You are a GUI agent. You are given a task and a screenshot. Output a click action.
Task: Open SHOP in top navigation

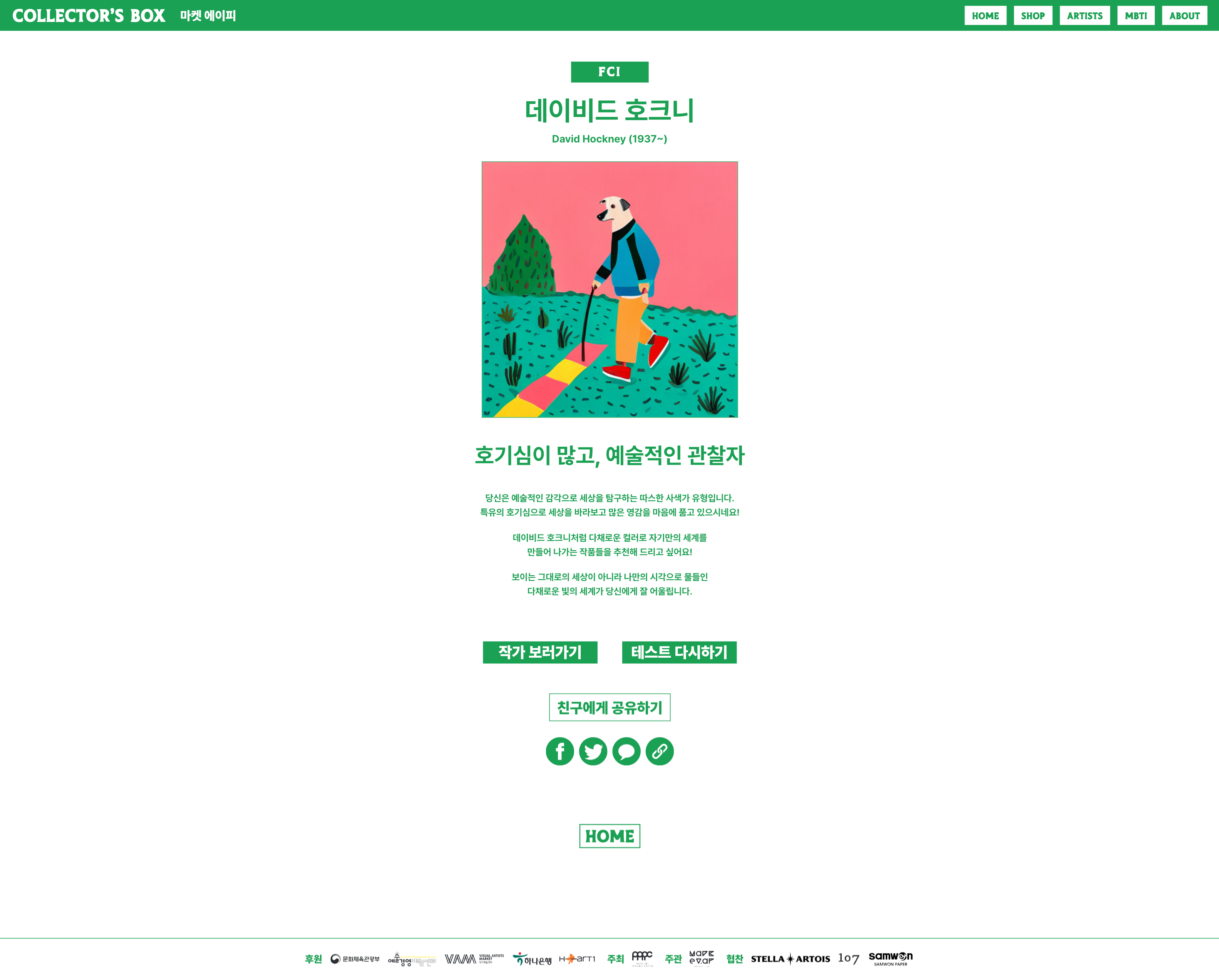pyautogui.click(x=1033, y=16)
